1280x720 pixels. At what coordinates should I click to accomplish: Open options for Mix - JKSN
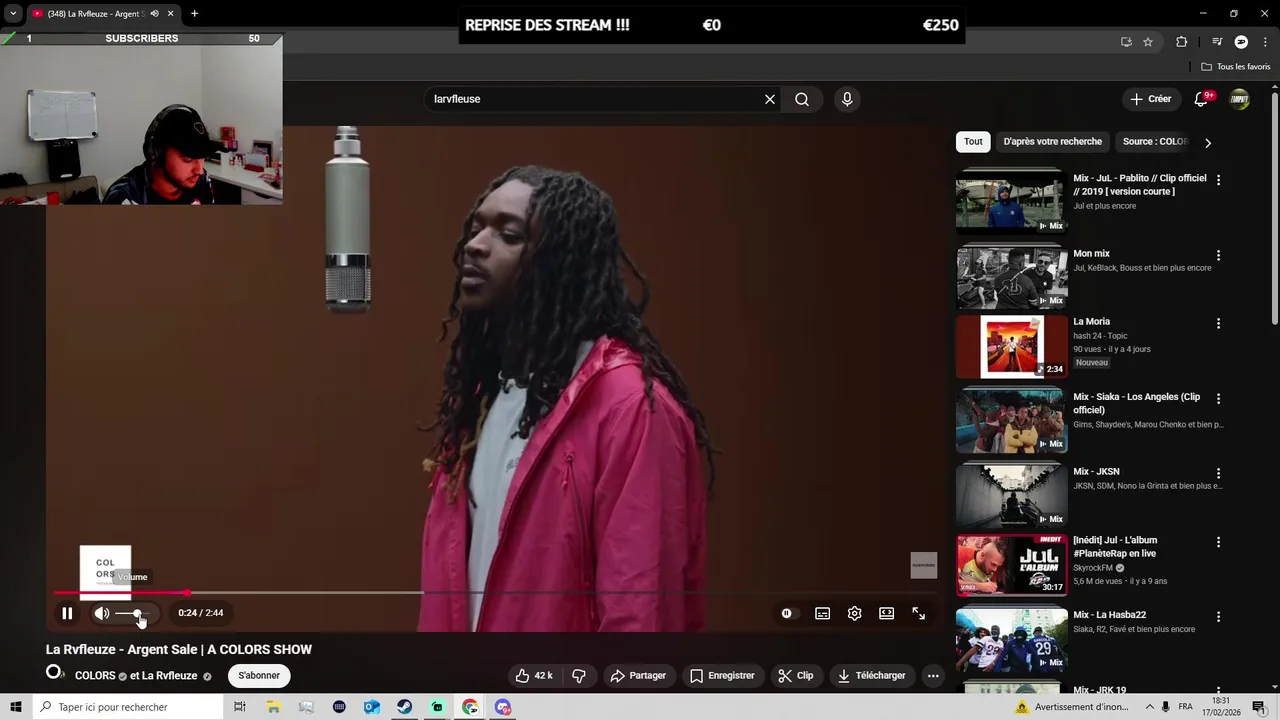(x=1218, y=473)
